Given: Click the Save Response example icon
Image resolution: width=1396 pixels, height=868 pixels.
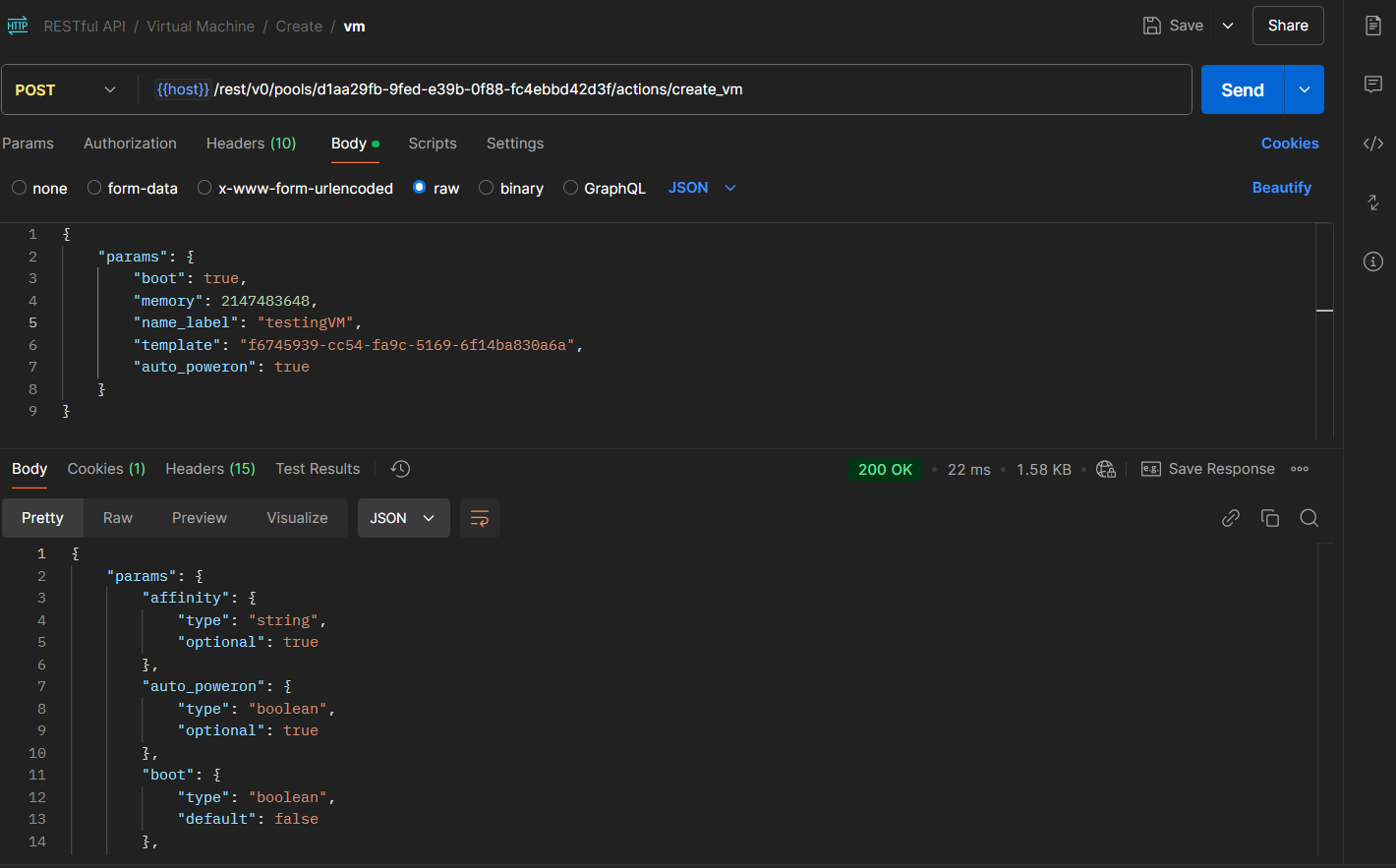Looking at the screenshot, I should [x=1151, y=469].
